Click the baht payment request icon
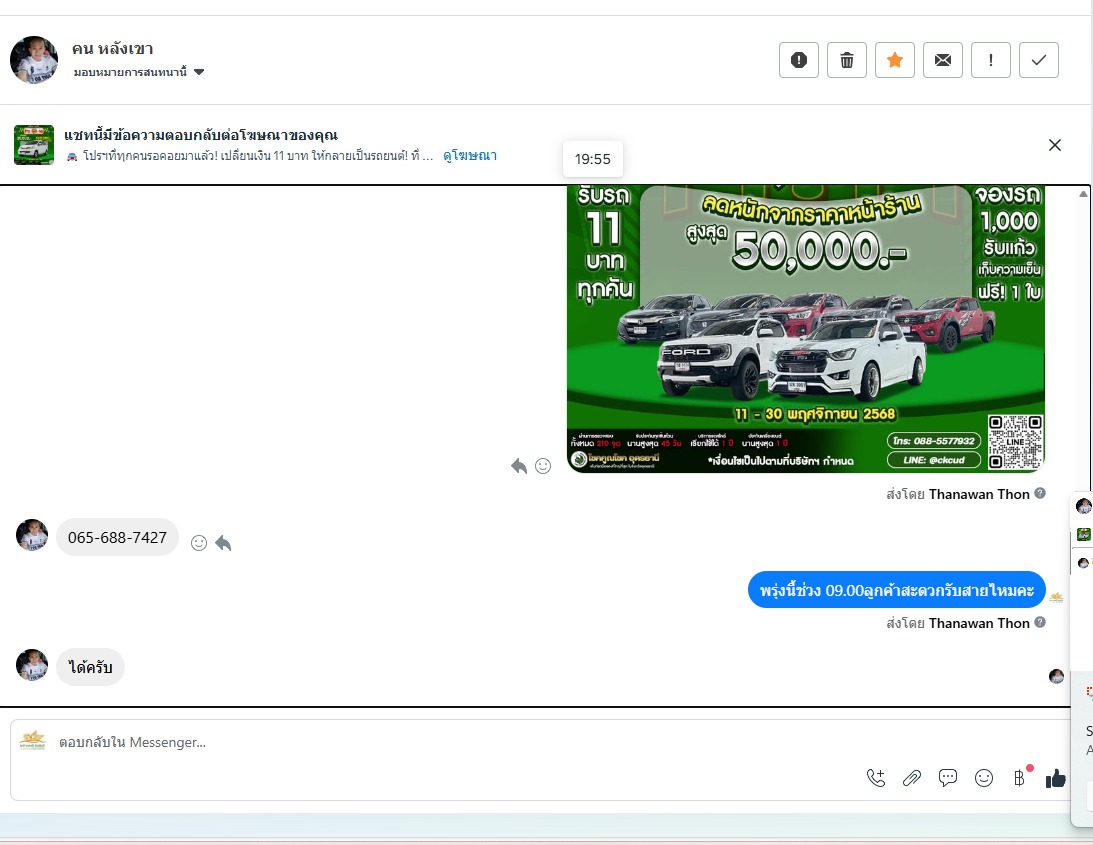1093x845 pixels. 1020,778
